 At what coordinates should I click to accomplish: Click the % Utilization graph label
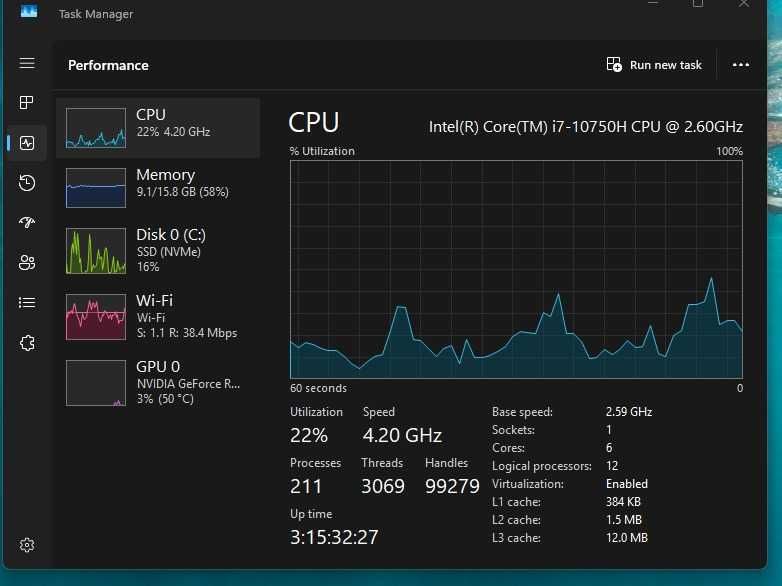click(322, 151)
